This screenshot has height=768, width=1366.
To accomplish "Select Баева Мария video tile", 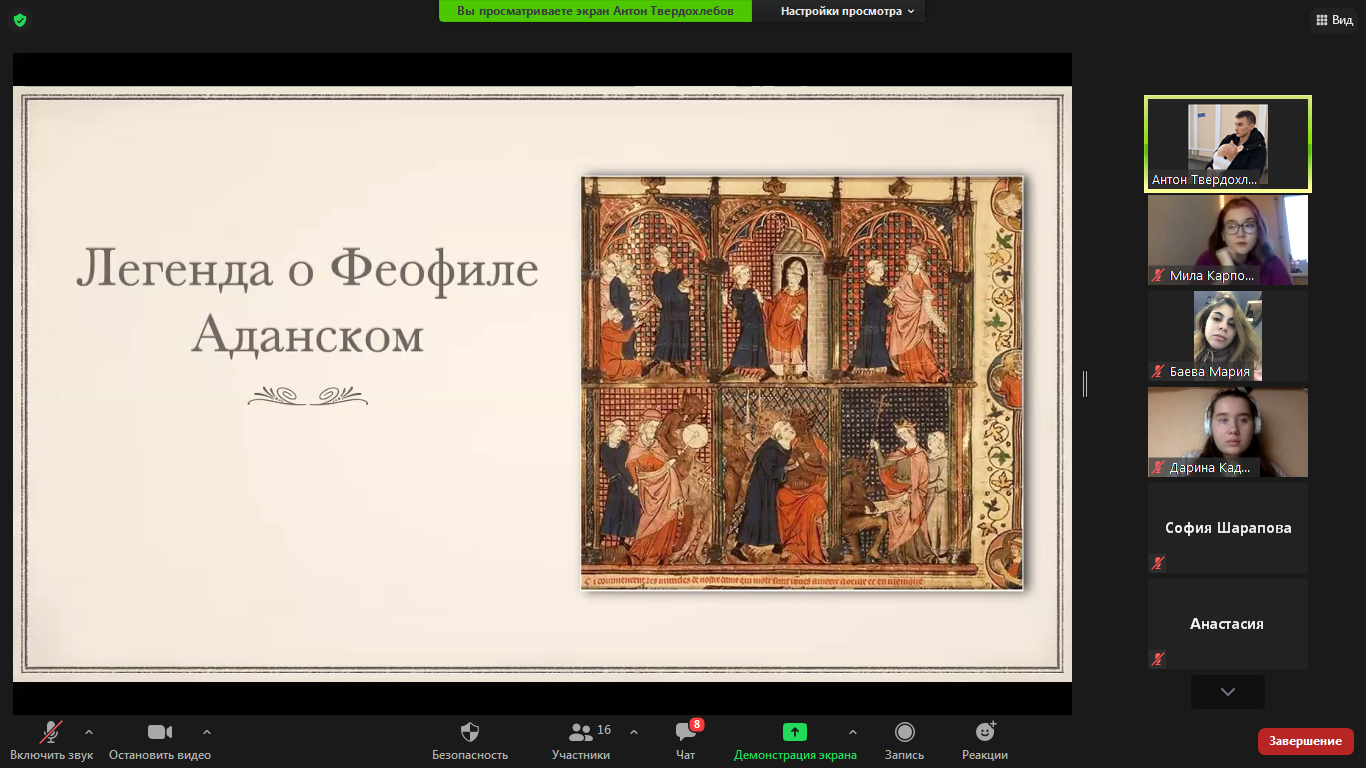I will tap(1228, 336).
